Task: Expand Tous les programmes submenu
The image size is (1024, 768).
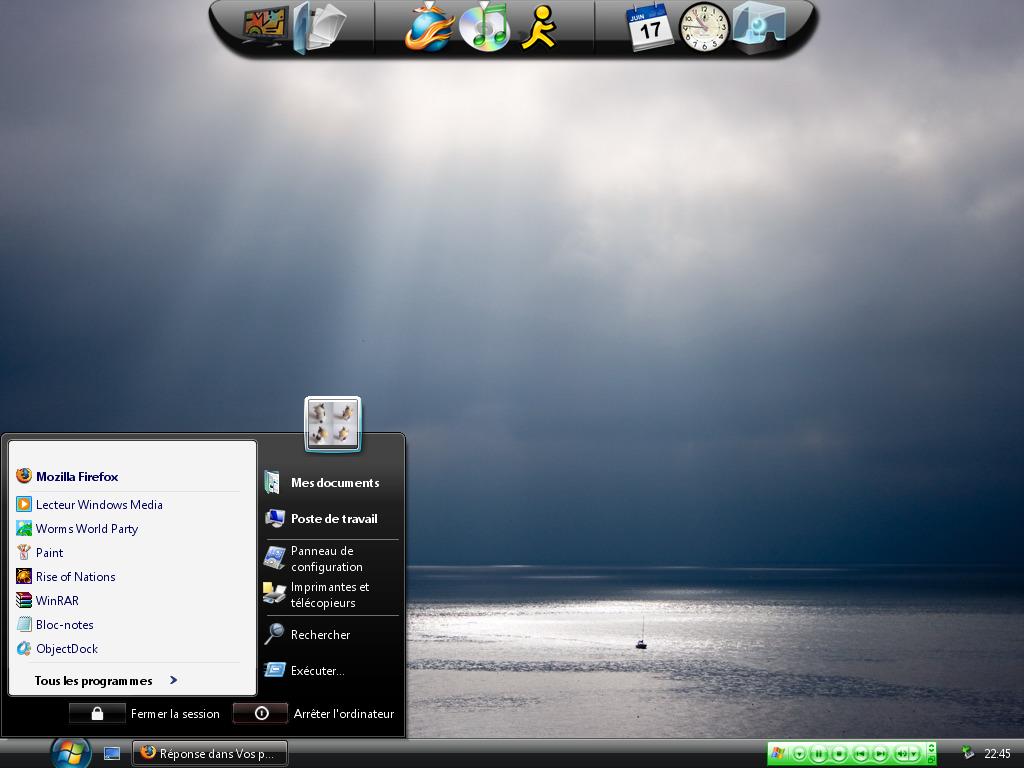Action: coord(105,681)
